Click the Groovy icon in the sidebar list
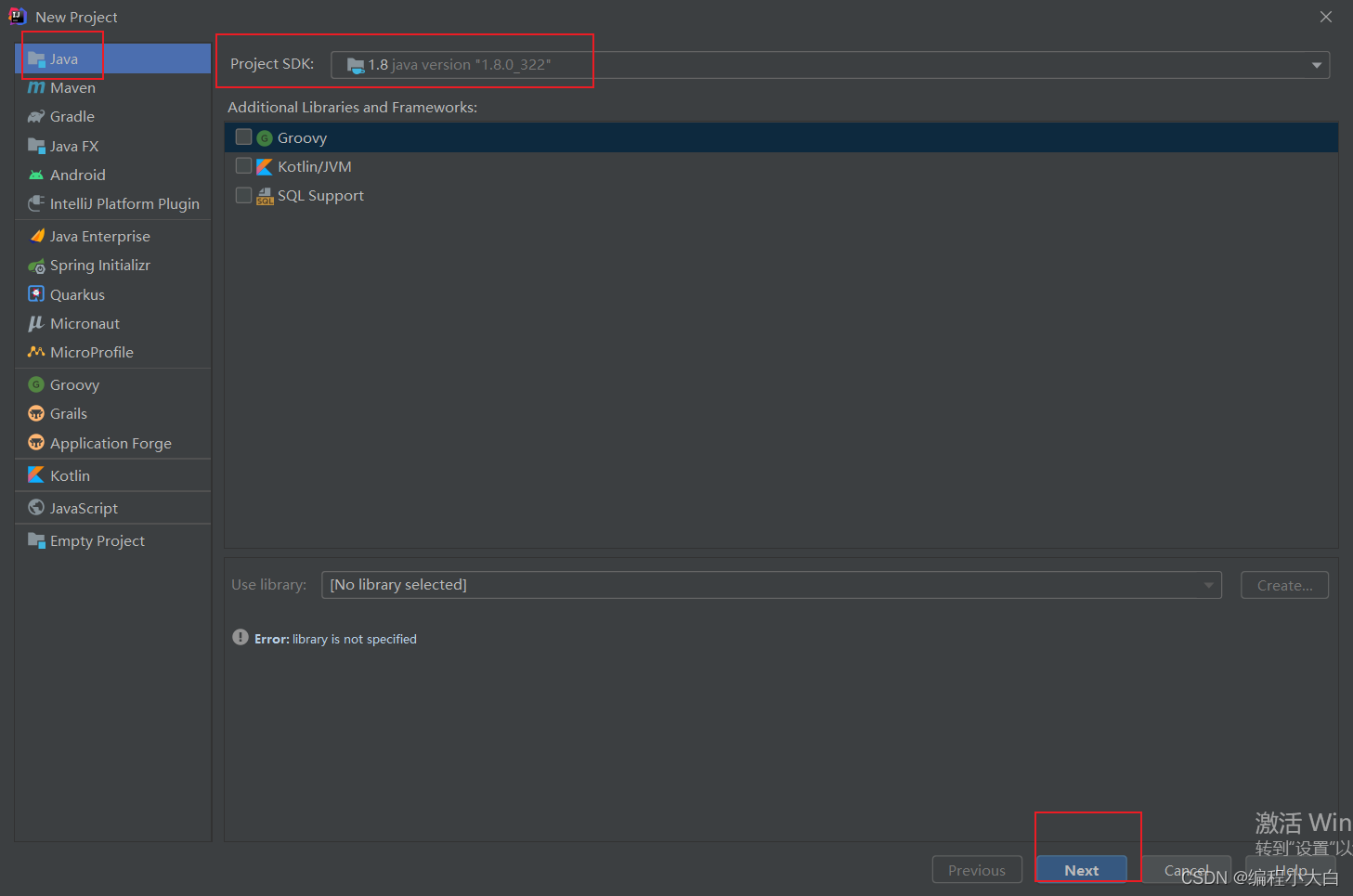The image size is (1353, 896). tap(36, 384)
